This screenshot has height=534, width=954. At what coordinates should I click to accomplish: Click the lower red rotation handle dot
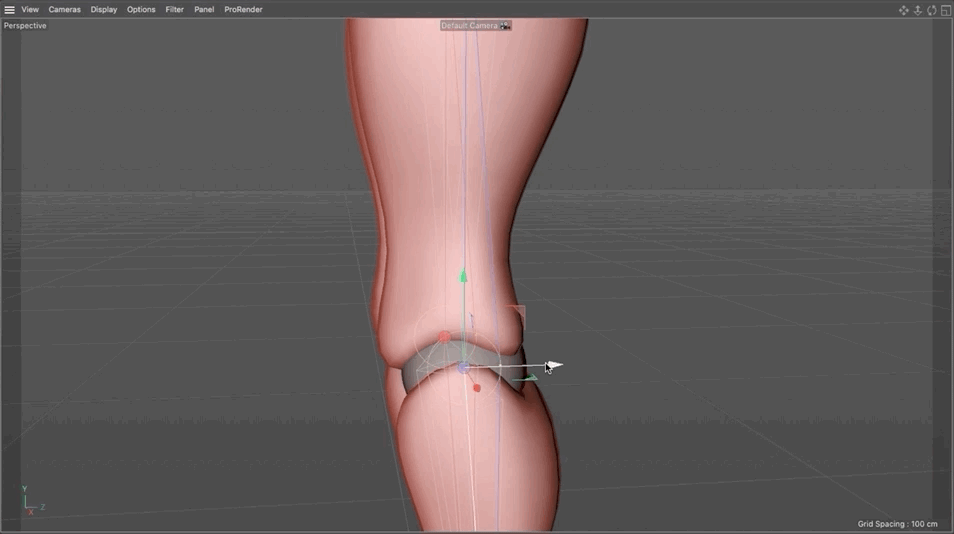[477, 387]
